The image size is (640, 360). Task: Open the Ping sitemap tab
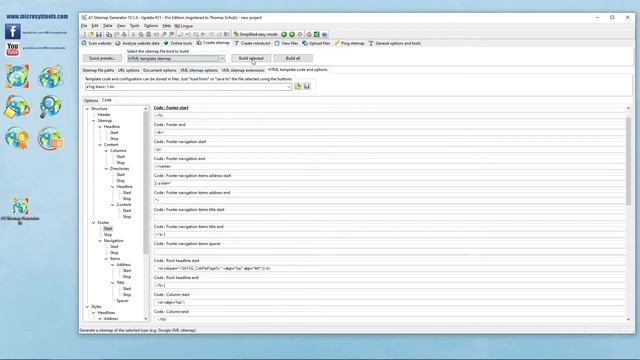coord(349,43)
